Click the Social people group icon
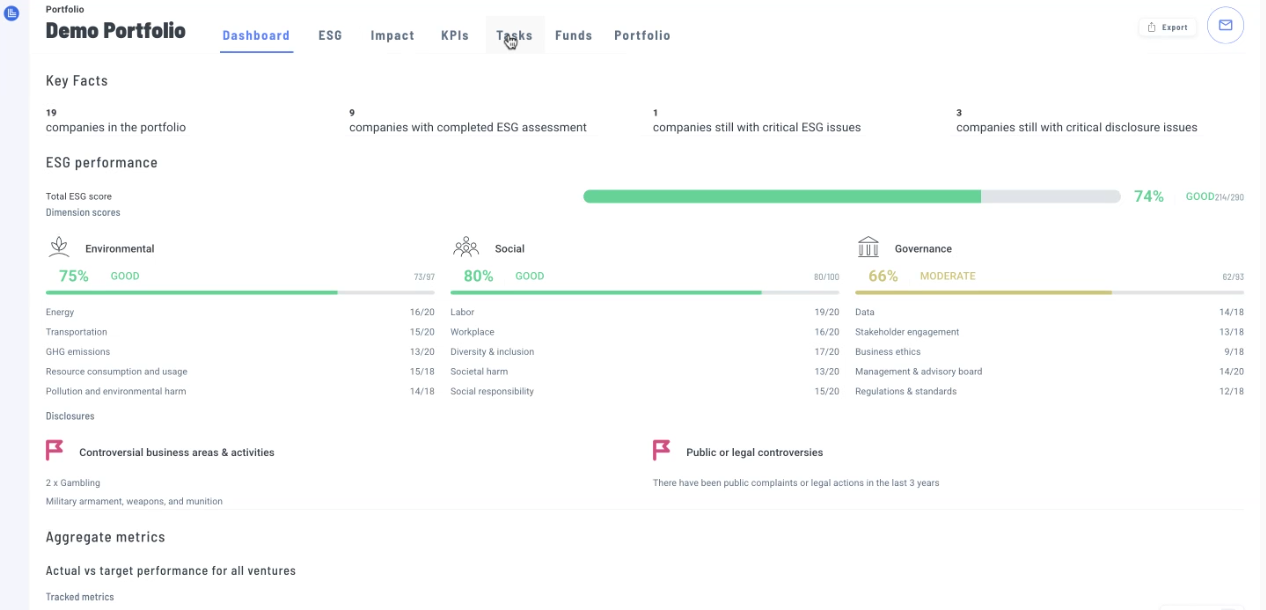The image size is (1266, 610). [466, 247]
